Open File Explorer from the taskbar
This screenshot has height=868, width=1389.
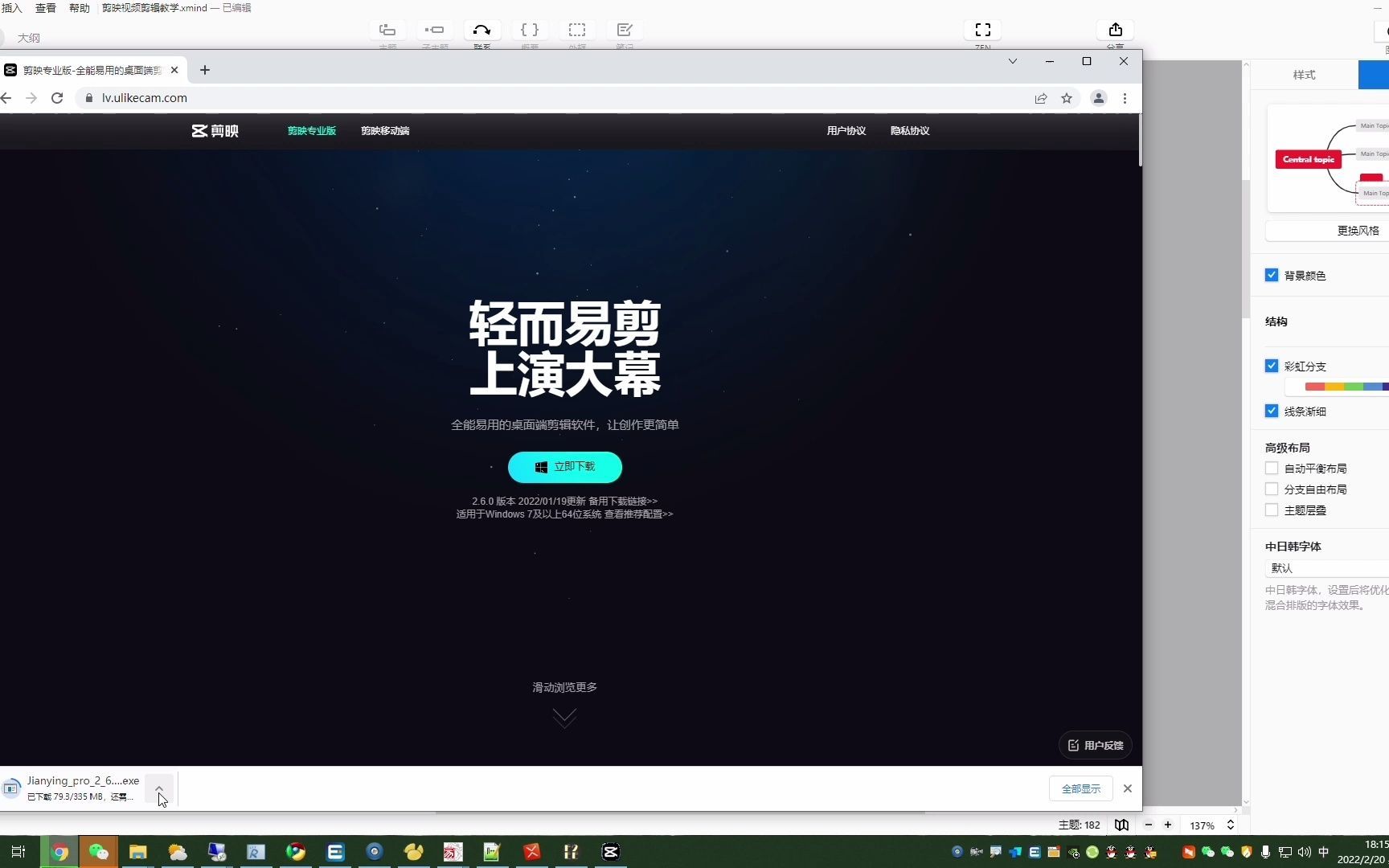[138, 852]
